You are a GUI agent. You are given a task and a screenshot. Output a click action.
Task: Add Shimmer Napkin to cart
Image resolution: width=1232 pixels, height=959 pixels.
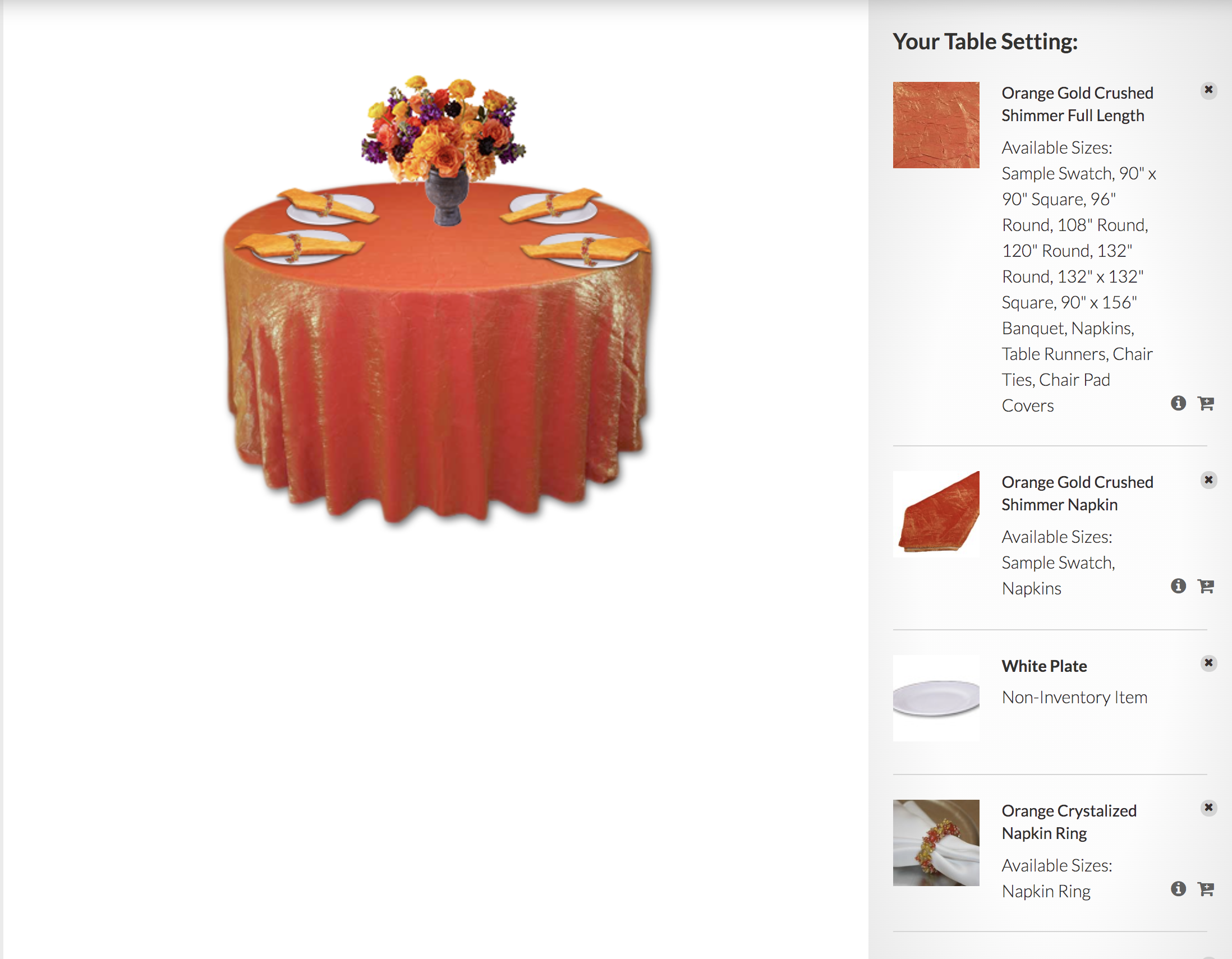click(1206, 585)
